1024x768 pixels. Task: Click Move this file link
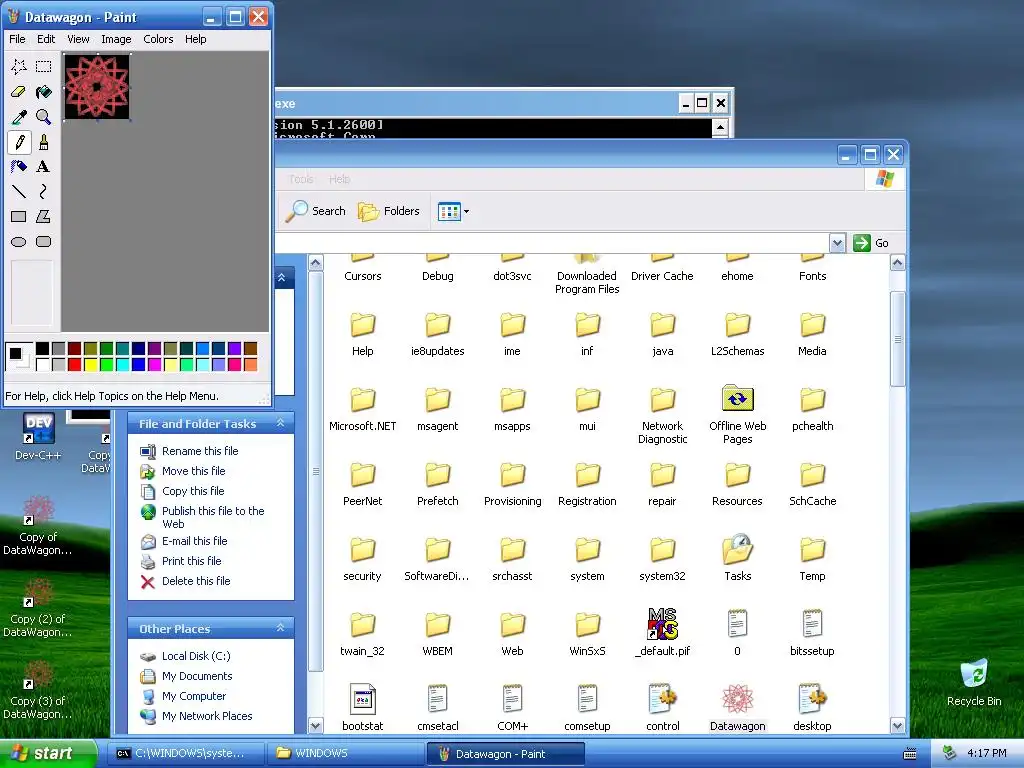click(x=193, y=471)
